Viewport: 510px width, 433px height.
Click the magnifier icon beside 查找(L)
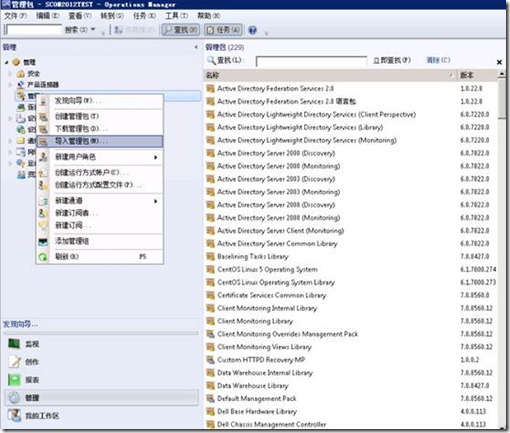click(211, 60)
